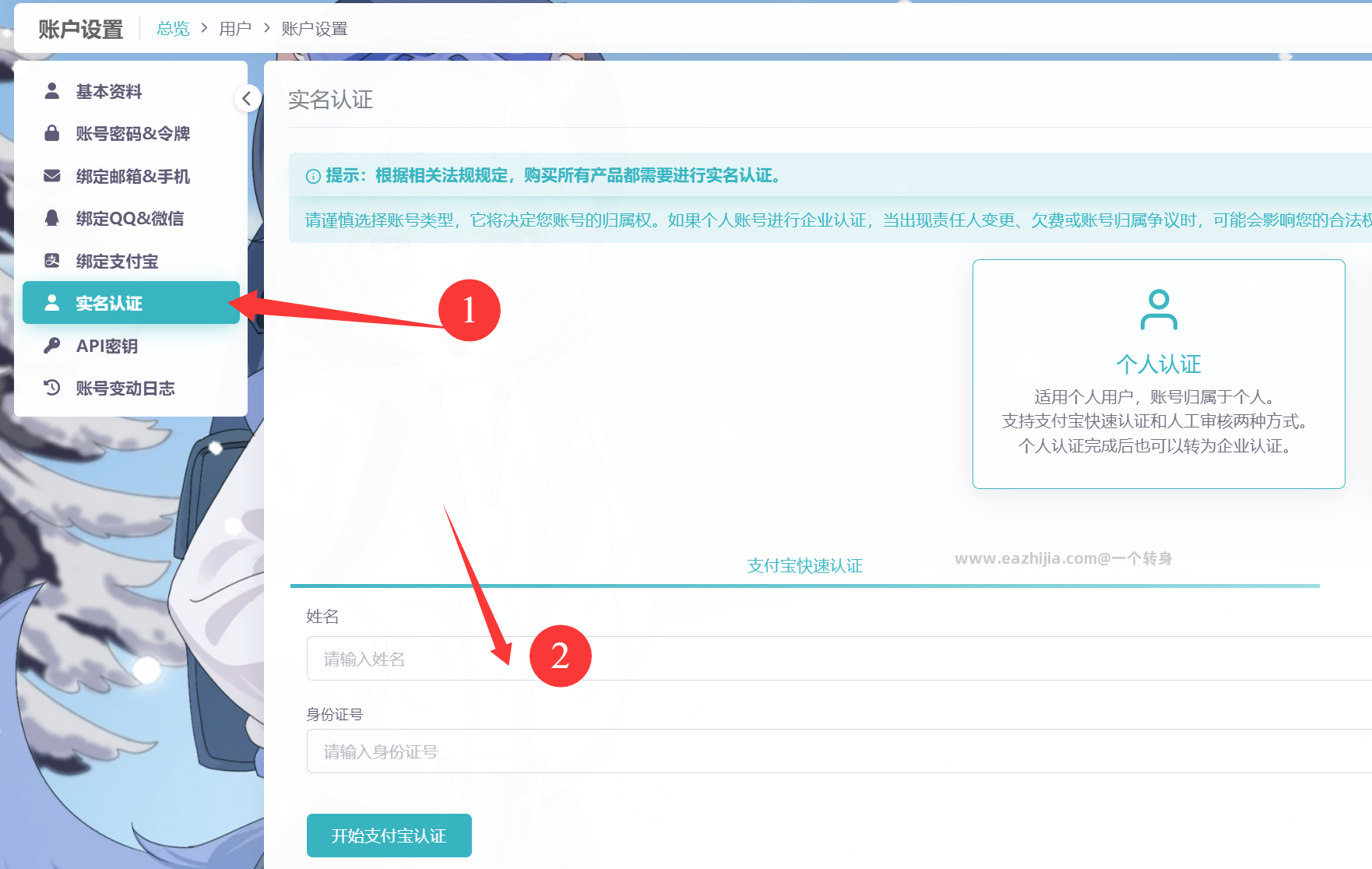Click the 实名认证 page heading
Image resolution: width=1372 pixels, height=869 pixels.
[331, 100]
